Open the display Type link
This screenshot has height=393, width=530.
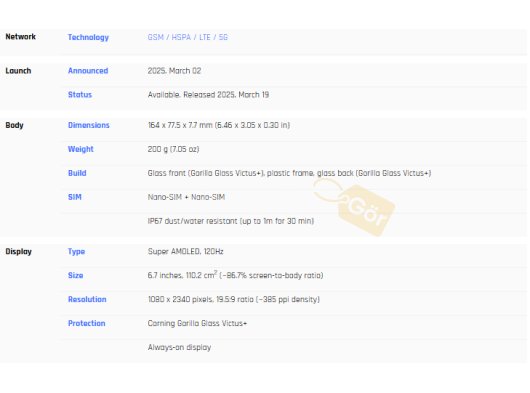(x=76, y=251)
